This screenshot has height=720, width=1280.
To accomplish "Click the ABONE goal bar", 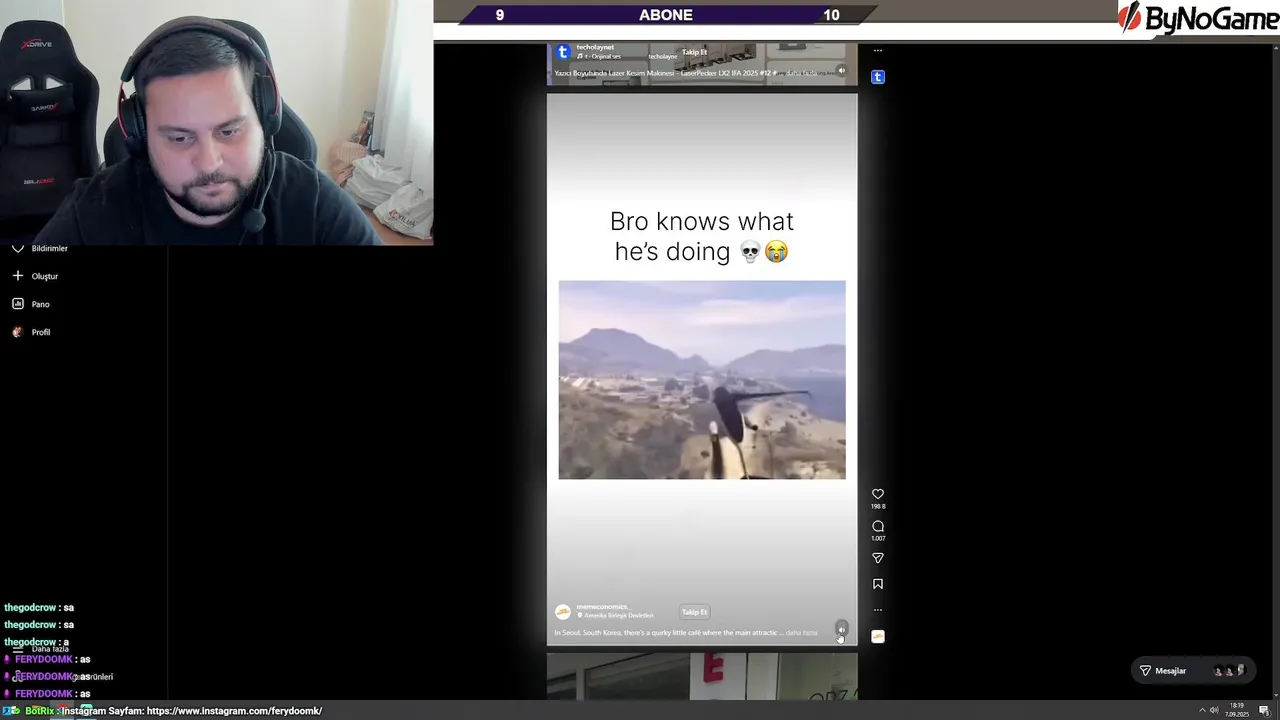I will (666, 15).
